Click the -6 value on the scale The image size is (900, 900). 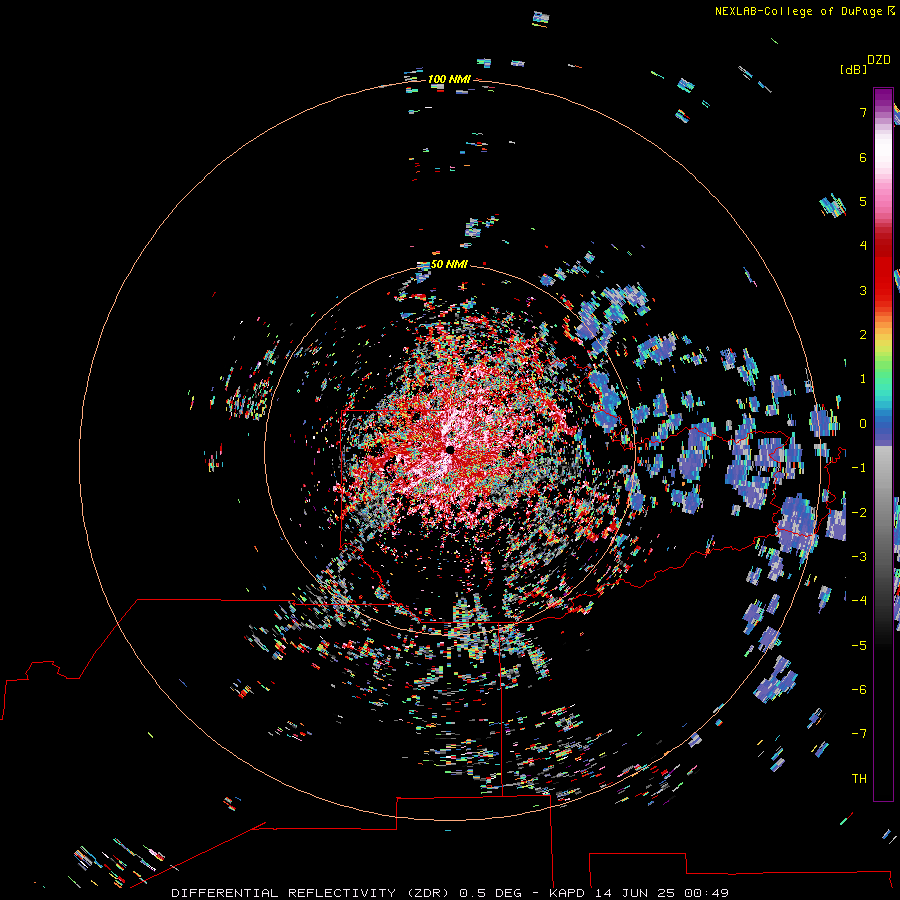[859, 690]
